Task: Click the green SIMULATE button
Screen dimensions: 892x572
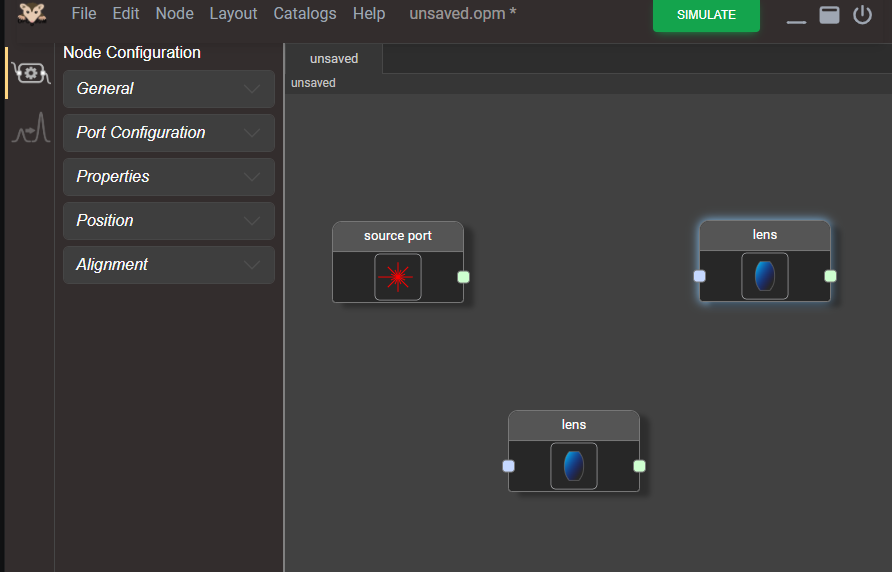Action: tap(706, 15)
